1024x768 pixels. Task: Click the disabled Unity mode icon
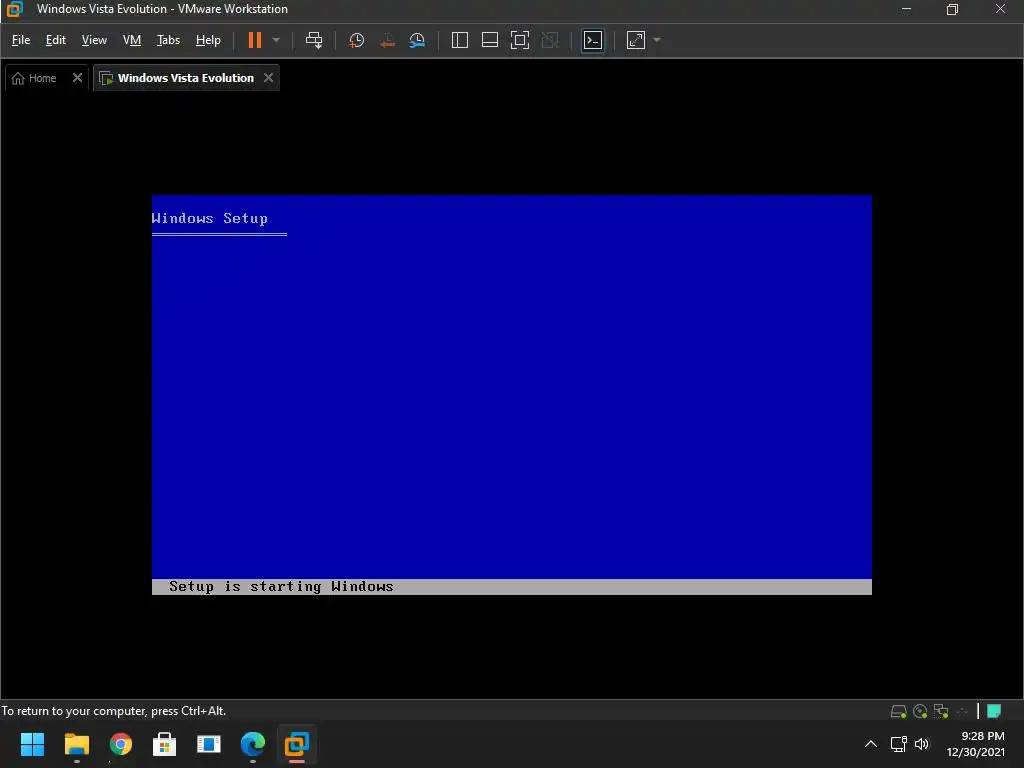tap(551, 40)
